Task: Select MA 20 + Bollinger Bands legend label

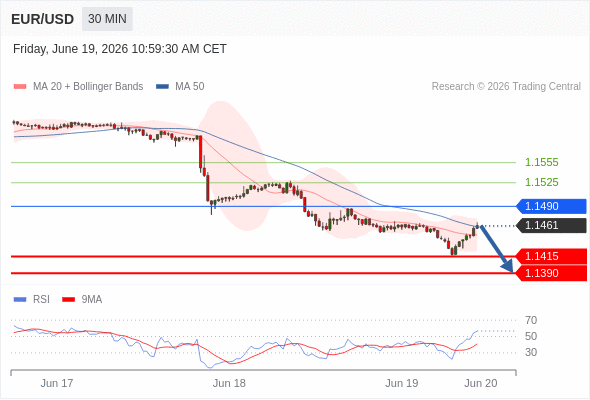Action: (88, 87)
